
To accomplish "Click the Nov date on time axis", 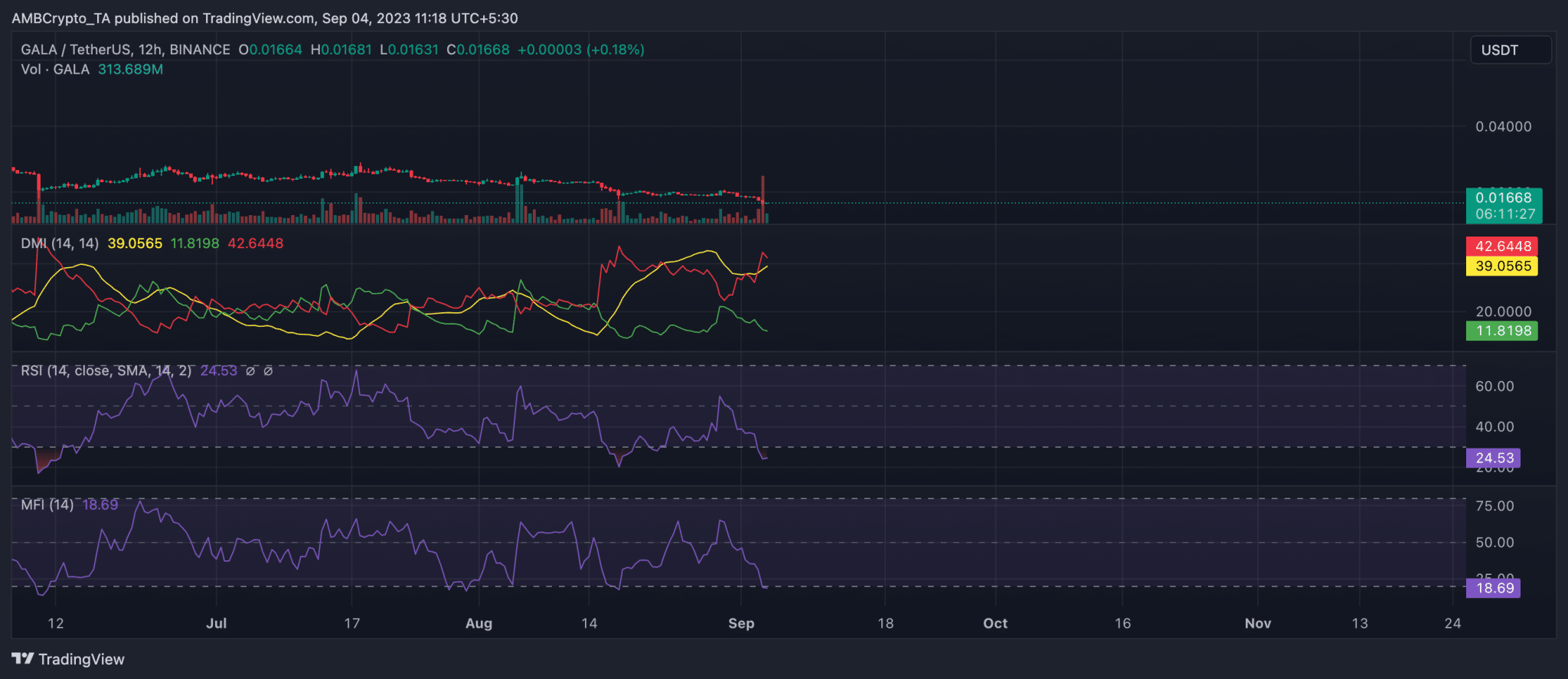I will 1258,623.
